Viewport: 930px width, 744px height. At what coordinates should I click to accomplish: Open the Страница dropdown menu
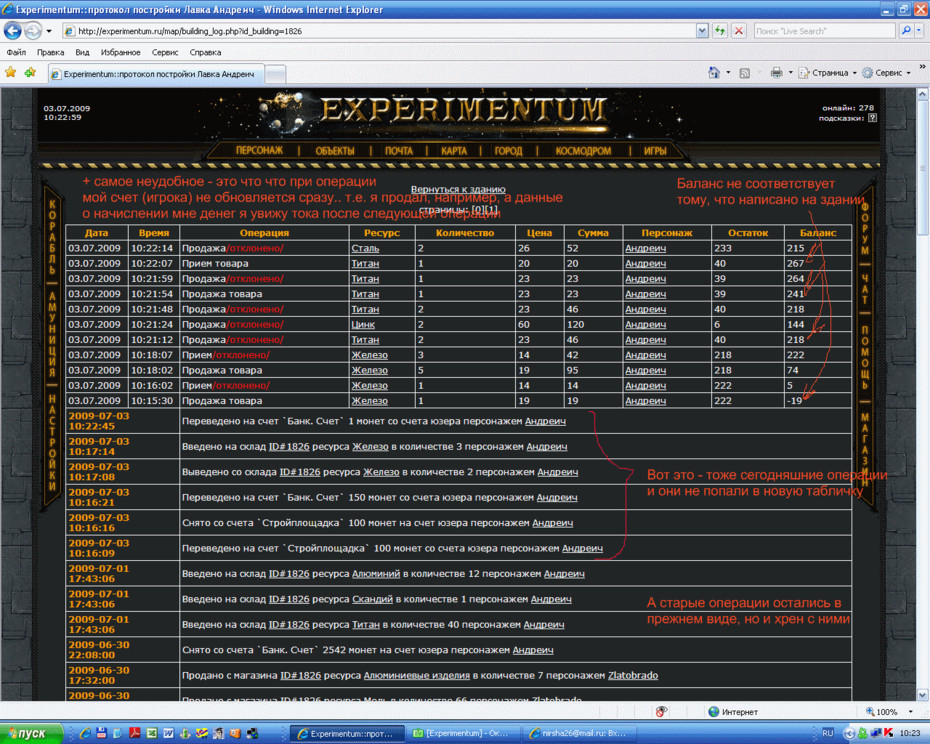tap(828, 73)
